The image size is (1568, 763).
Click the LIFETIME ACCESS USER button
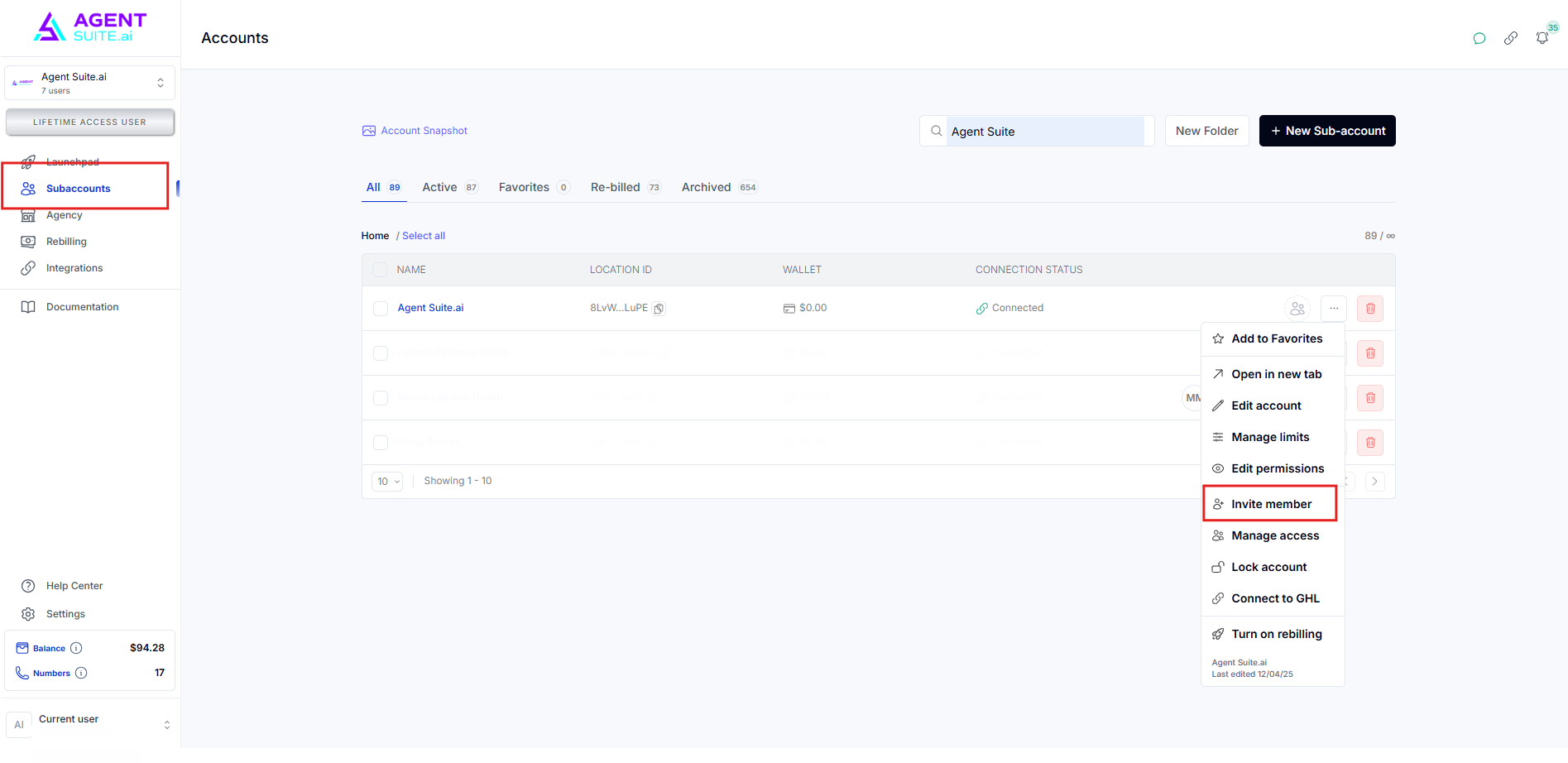pos(90,122)
